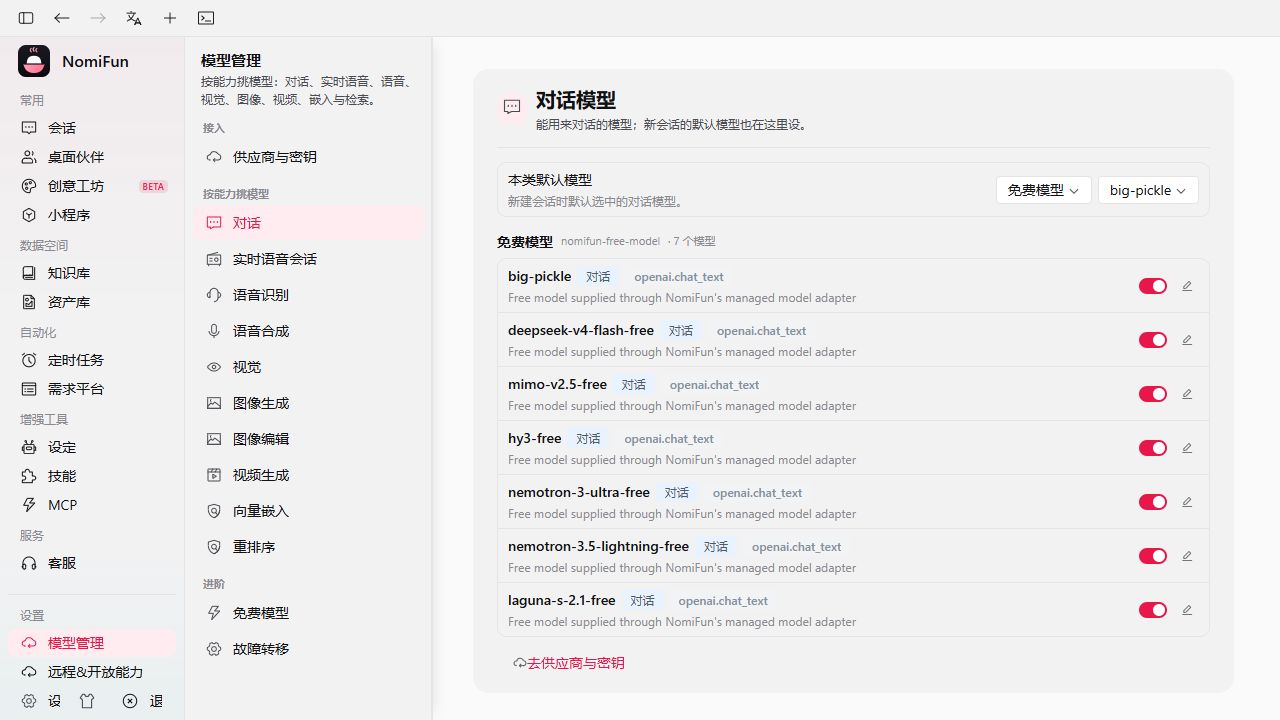
Task: Open the translate language icon
Action: coord(134,18)
